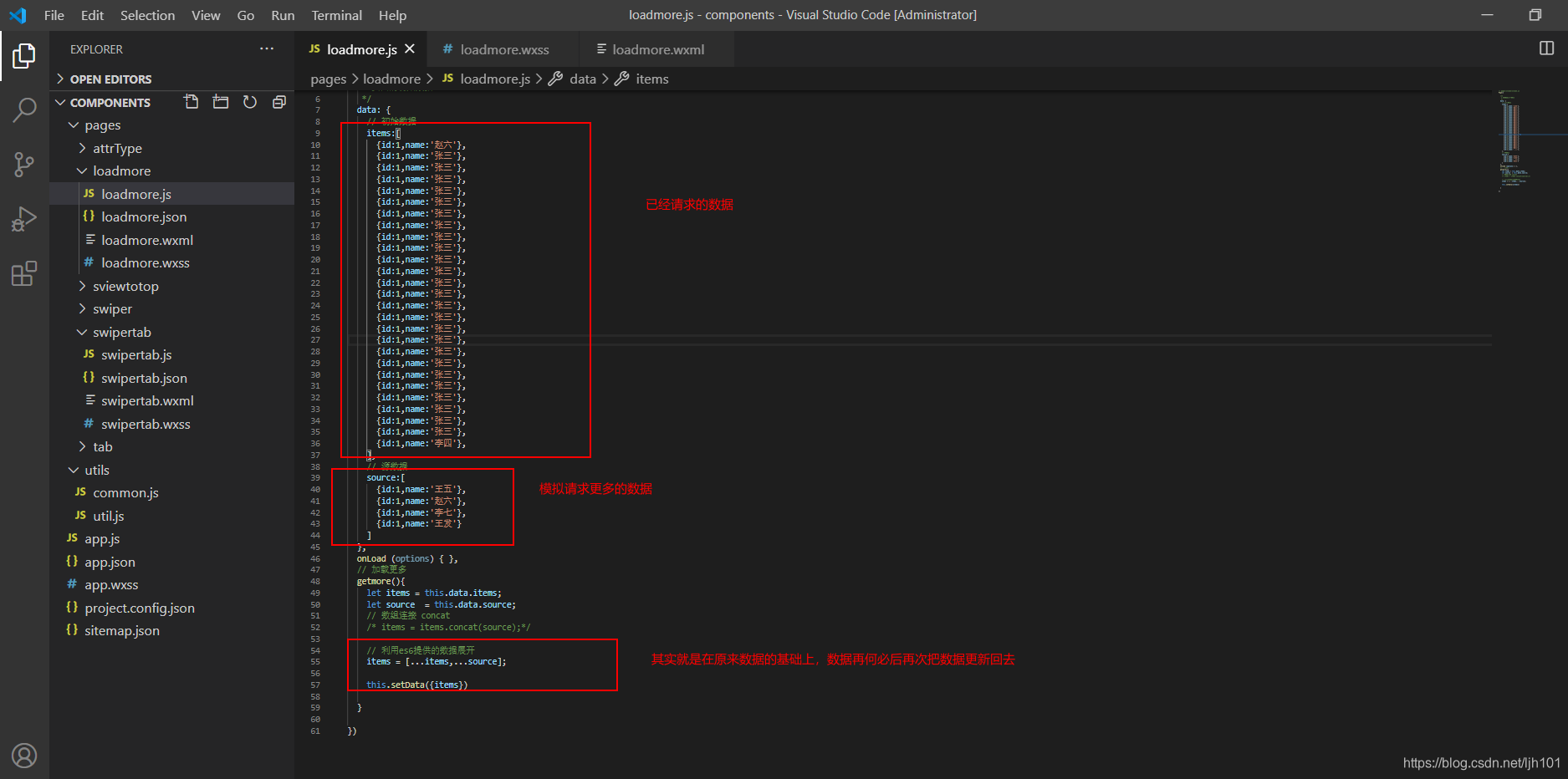
Task: Open the Accounts icon in activity bar
Action: click(x=24, y=756)
